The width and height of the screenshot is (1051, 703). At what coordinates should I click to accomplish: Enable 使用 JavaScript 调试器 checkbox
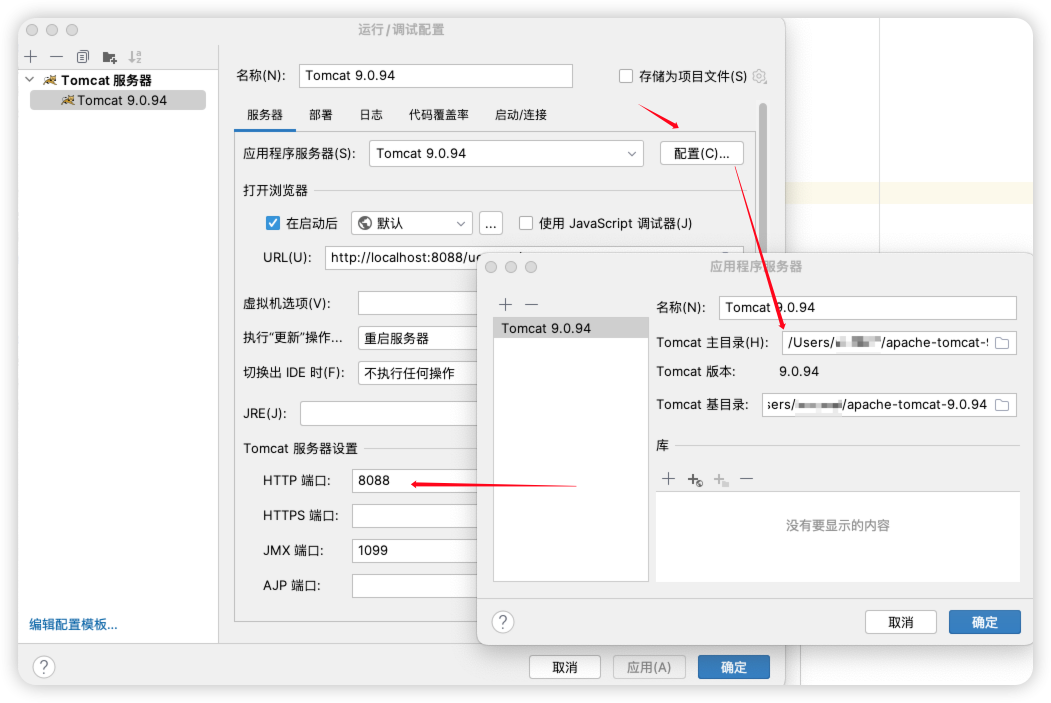526,223
